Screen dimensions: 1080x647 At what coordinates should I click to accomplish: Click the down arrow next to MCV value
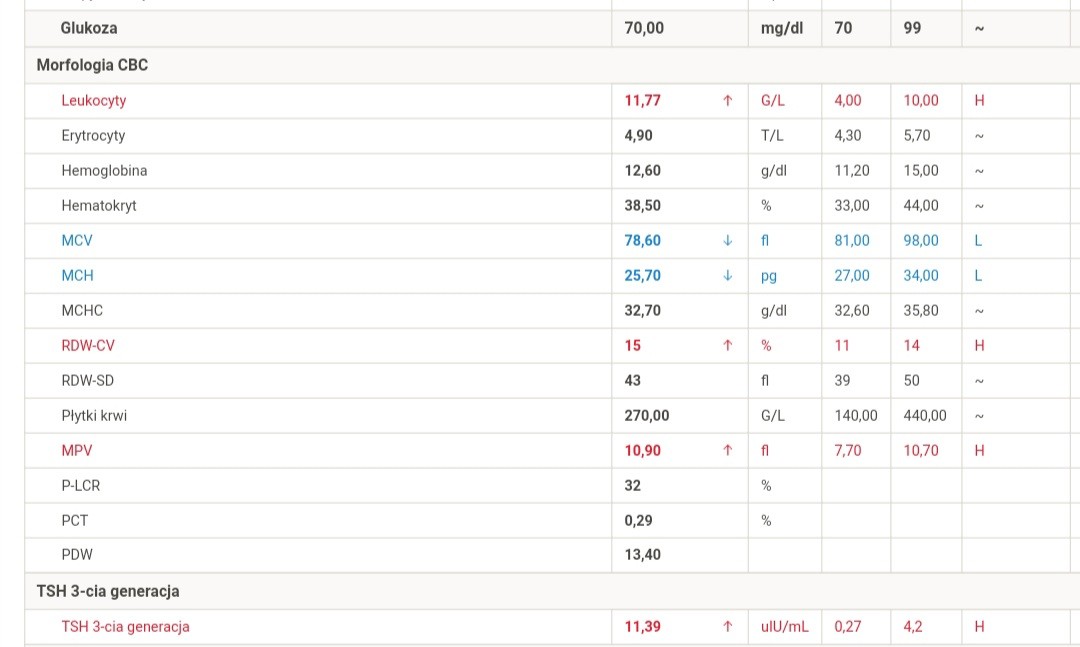click(x=727, y=240)
